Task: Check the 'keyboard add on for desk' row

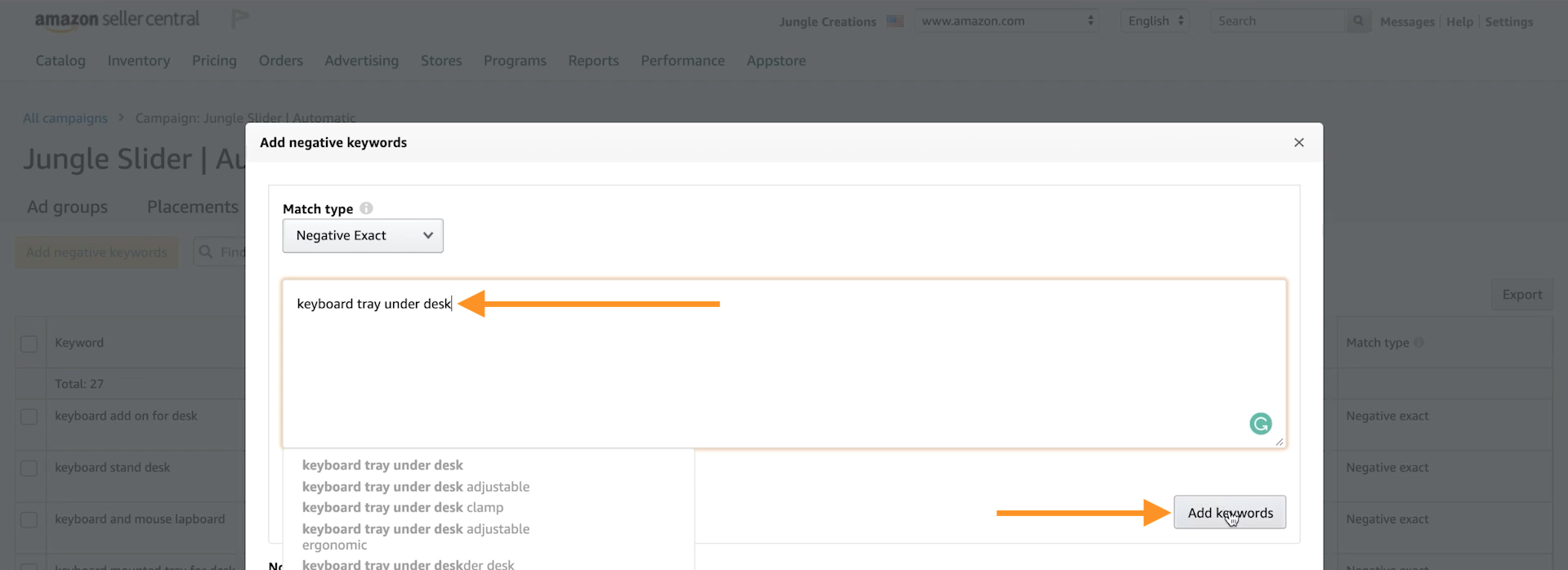Action: 29,416
